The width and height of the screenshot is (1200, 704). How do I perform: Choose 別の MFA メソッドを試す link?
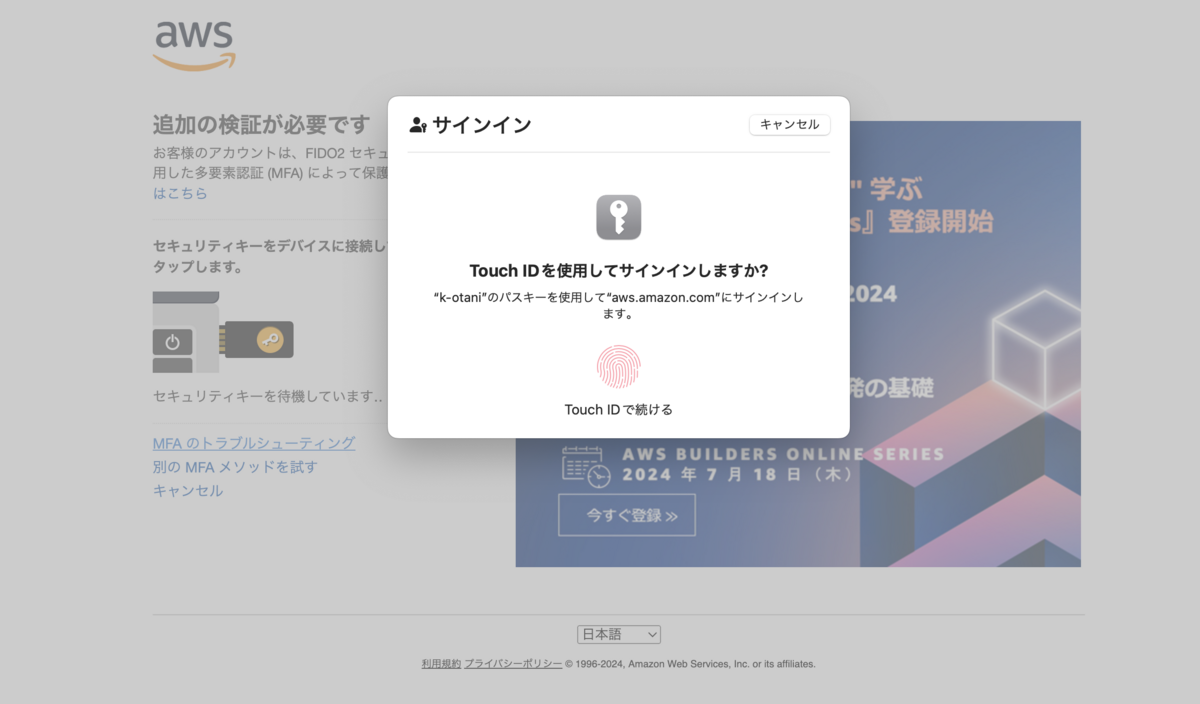point(235,467)
